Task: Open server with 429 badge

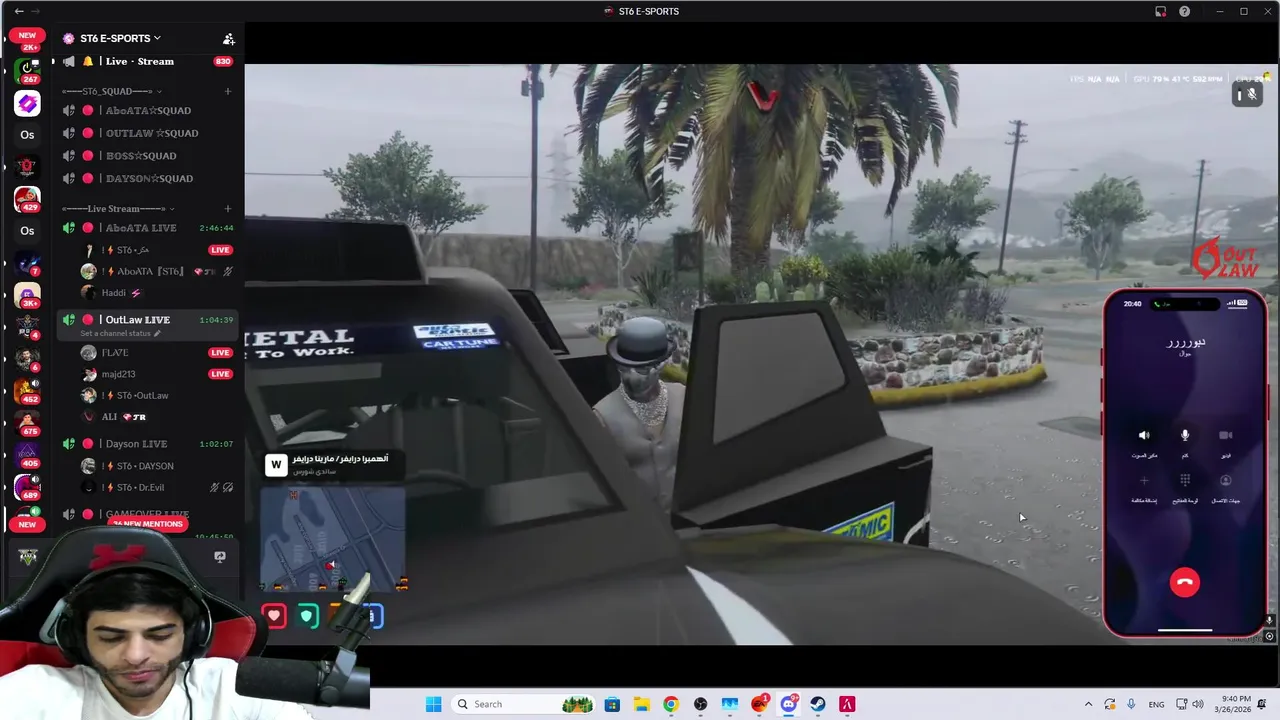Action: tap(27, 199)
